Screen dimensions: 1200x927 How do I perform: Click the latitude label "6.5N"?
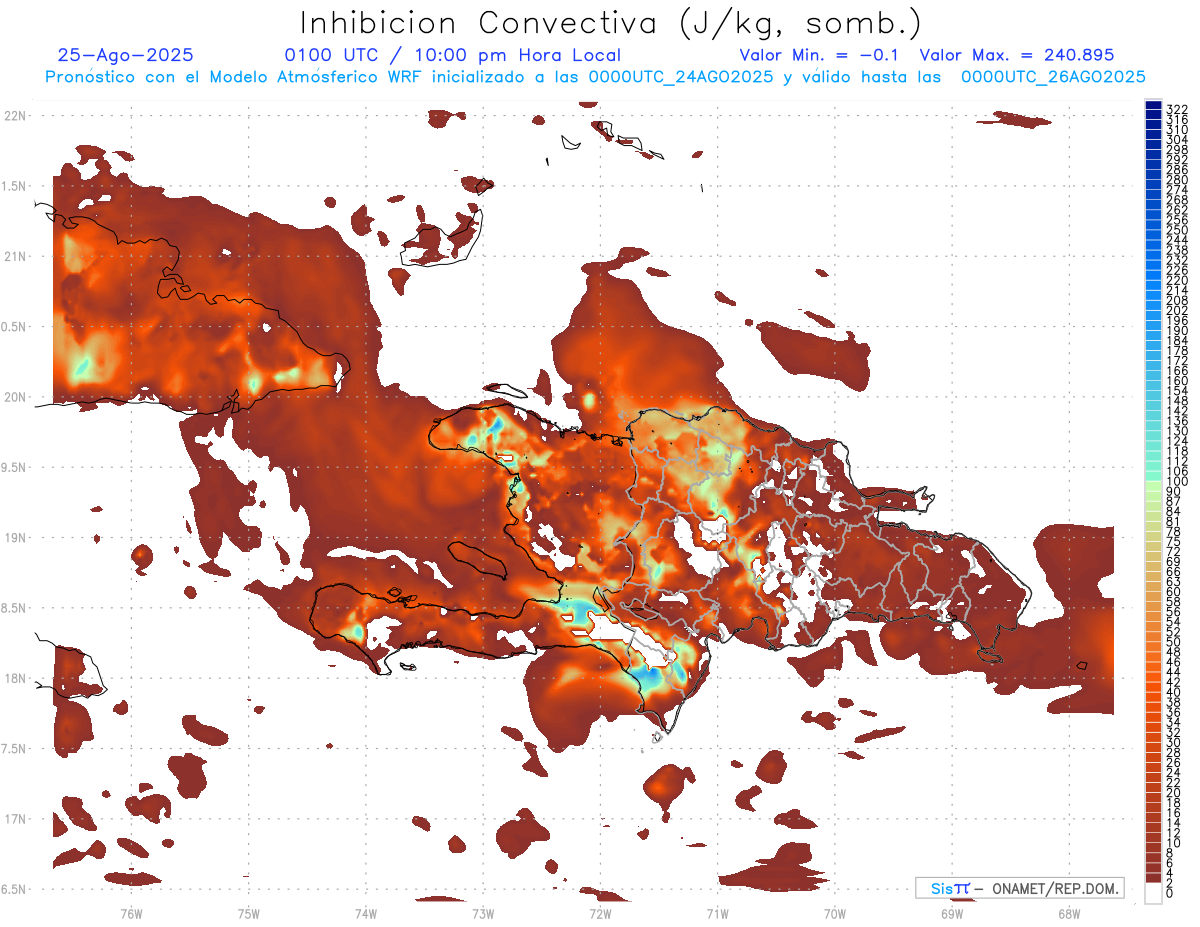[x=13, y=890]
